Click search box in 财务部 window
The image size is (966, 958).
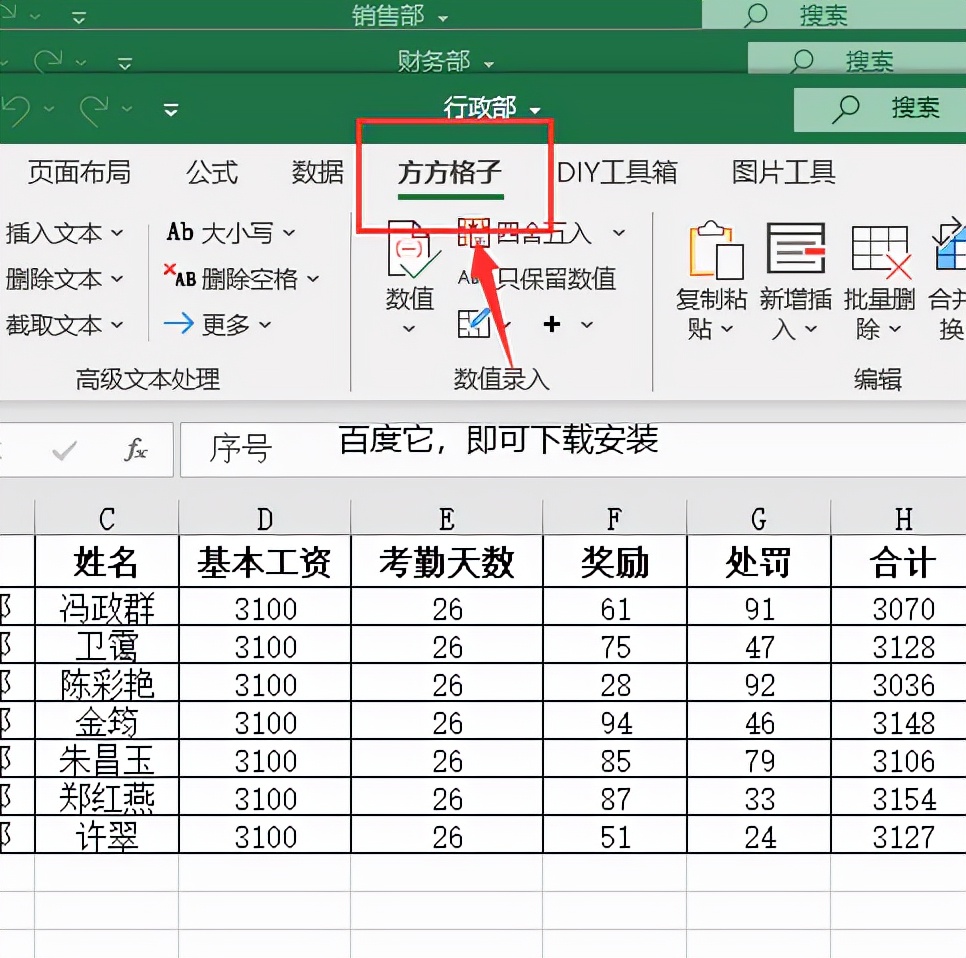857,60
